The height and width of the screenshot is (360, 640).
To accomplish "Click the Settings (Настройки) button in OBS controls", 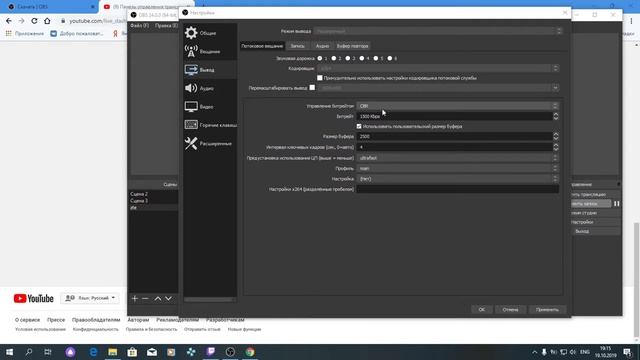I will tap(595, 222).
